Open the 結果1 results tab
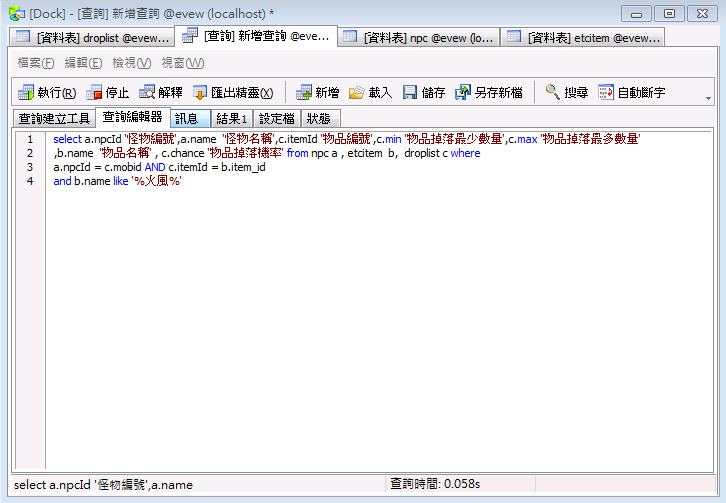 tap(232, 119)
